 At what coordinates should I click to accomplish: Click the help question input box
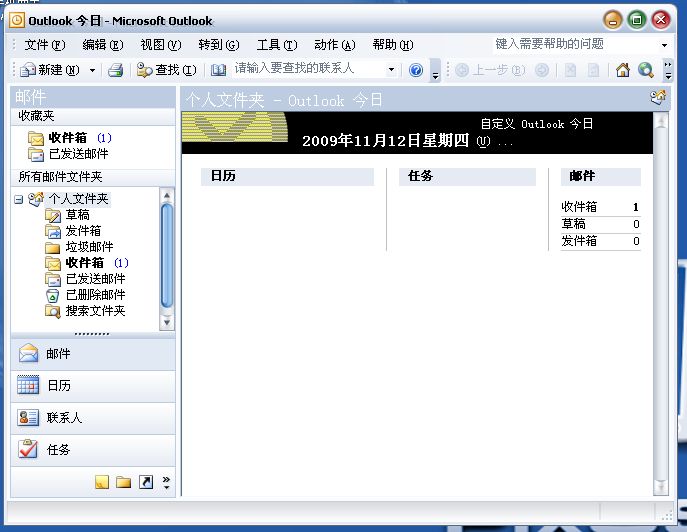[x=575, y=44]
